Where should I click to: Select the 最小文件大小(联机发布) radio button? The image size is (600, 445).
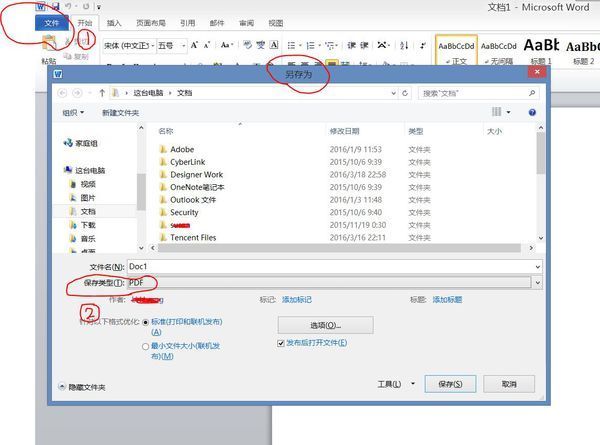145,347
